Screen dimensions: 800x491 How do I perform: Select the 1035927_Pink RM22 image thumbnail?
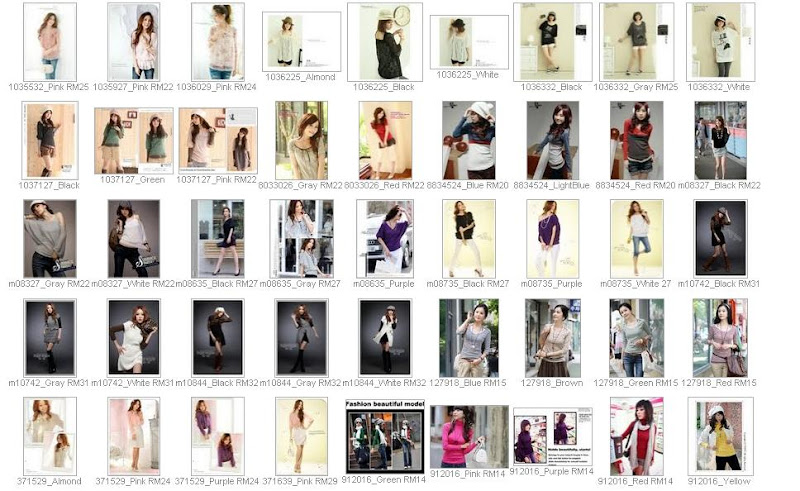click(x=134, y=42)
